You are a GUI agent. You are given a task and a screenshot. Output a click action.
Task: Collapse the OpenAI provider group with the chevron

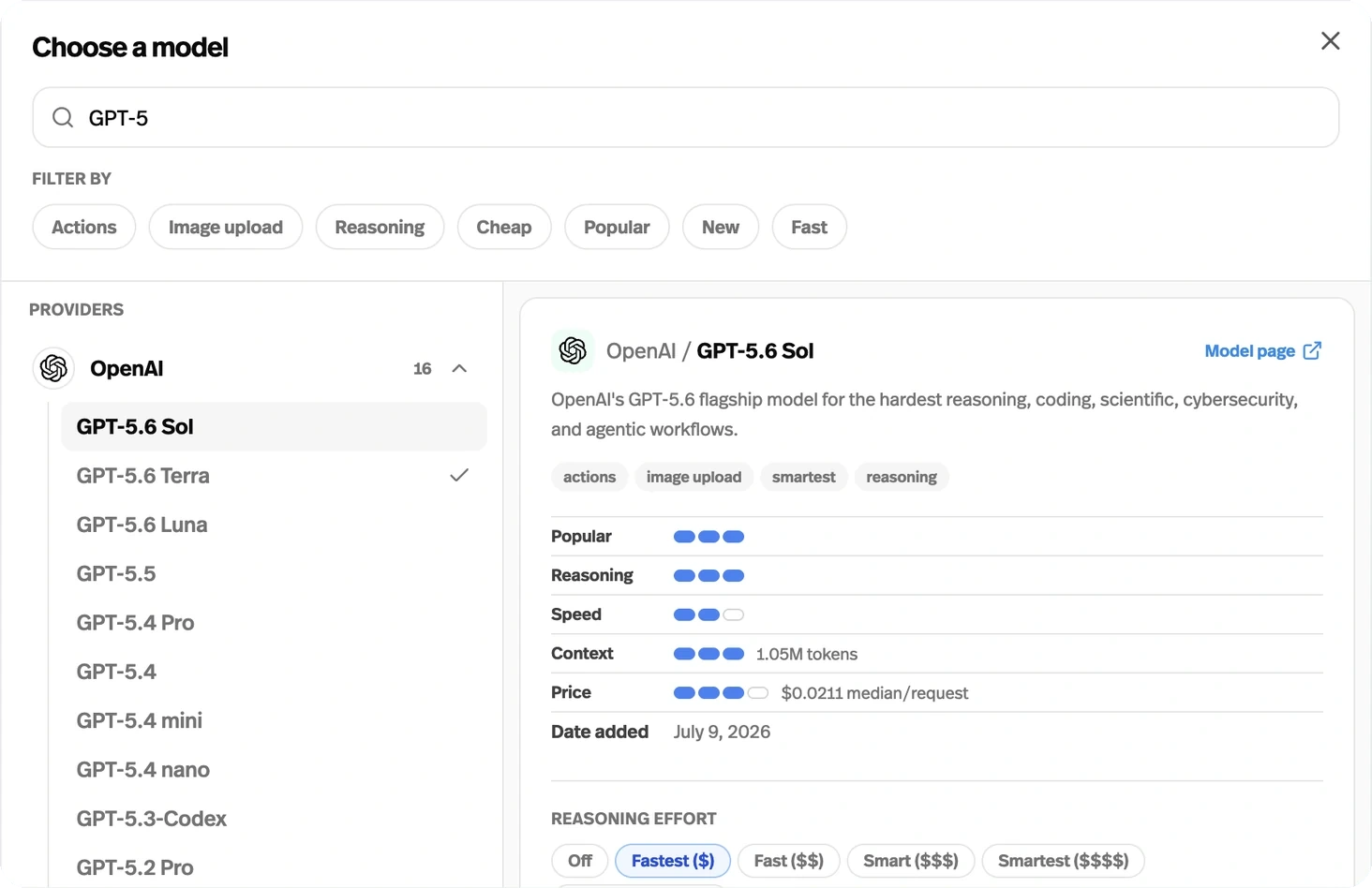(x=459, y=368)
